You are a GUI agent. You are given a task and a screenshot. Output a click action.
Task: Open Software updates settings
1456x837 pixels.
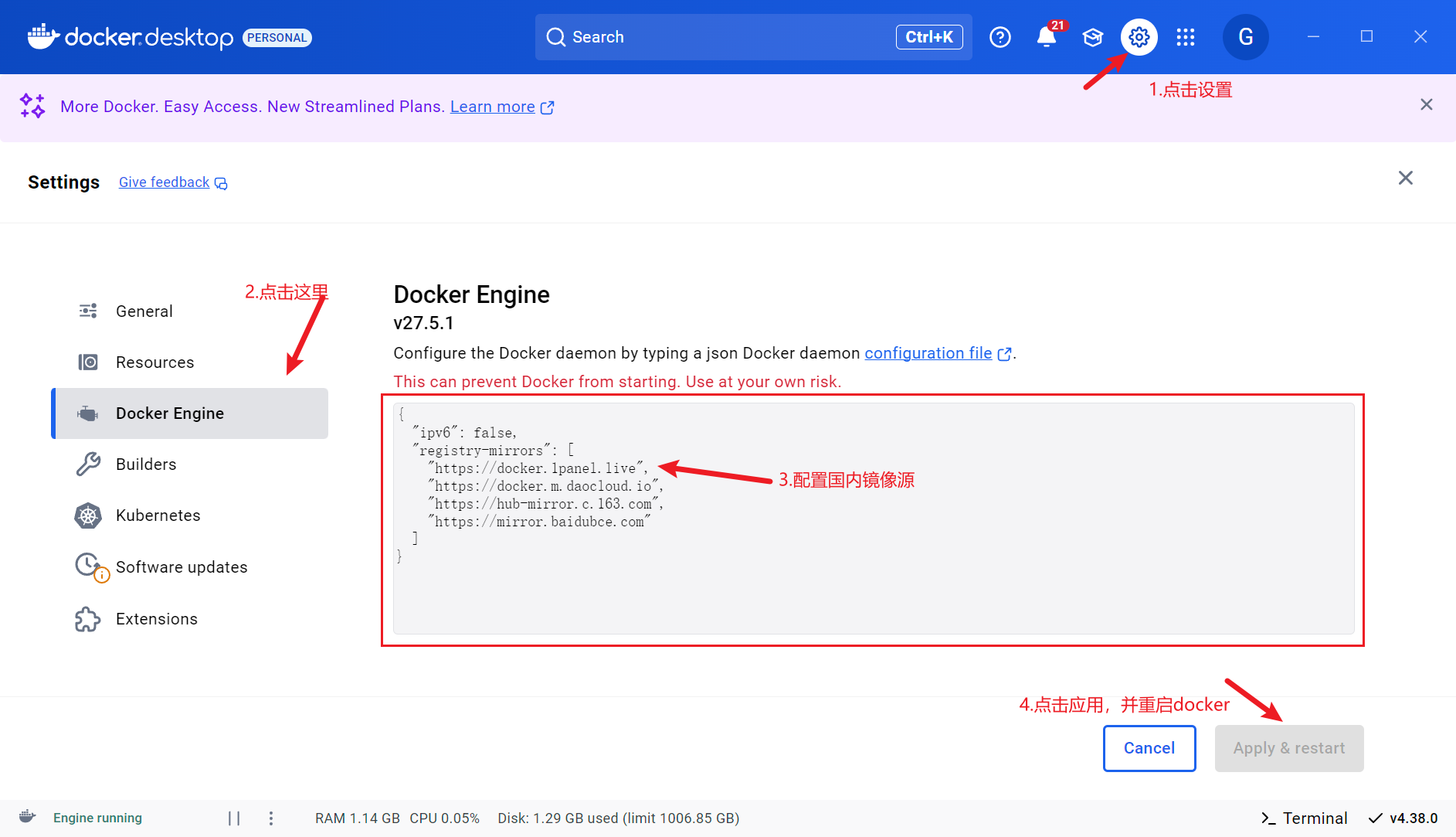[190, 567]
